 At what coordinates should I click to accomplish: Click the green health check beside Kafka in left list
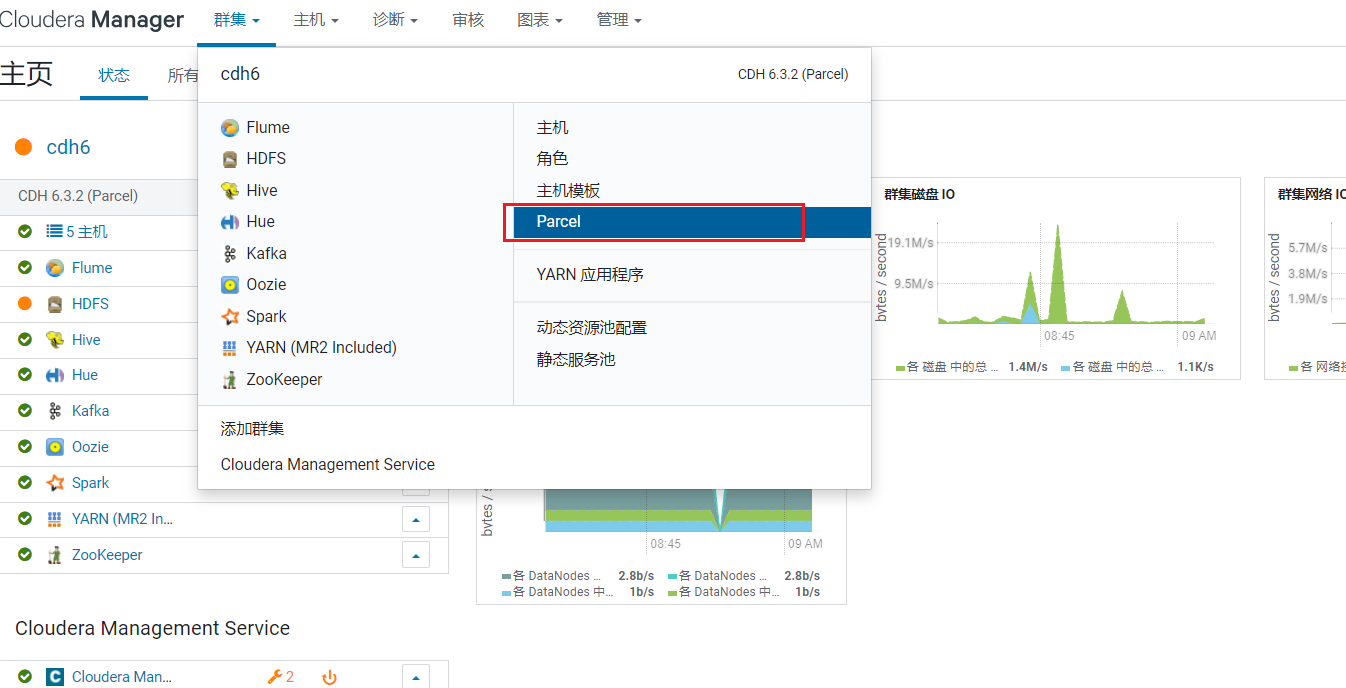(25, 411)
